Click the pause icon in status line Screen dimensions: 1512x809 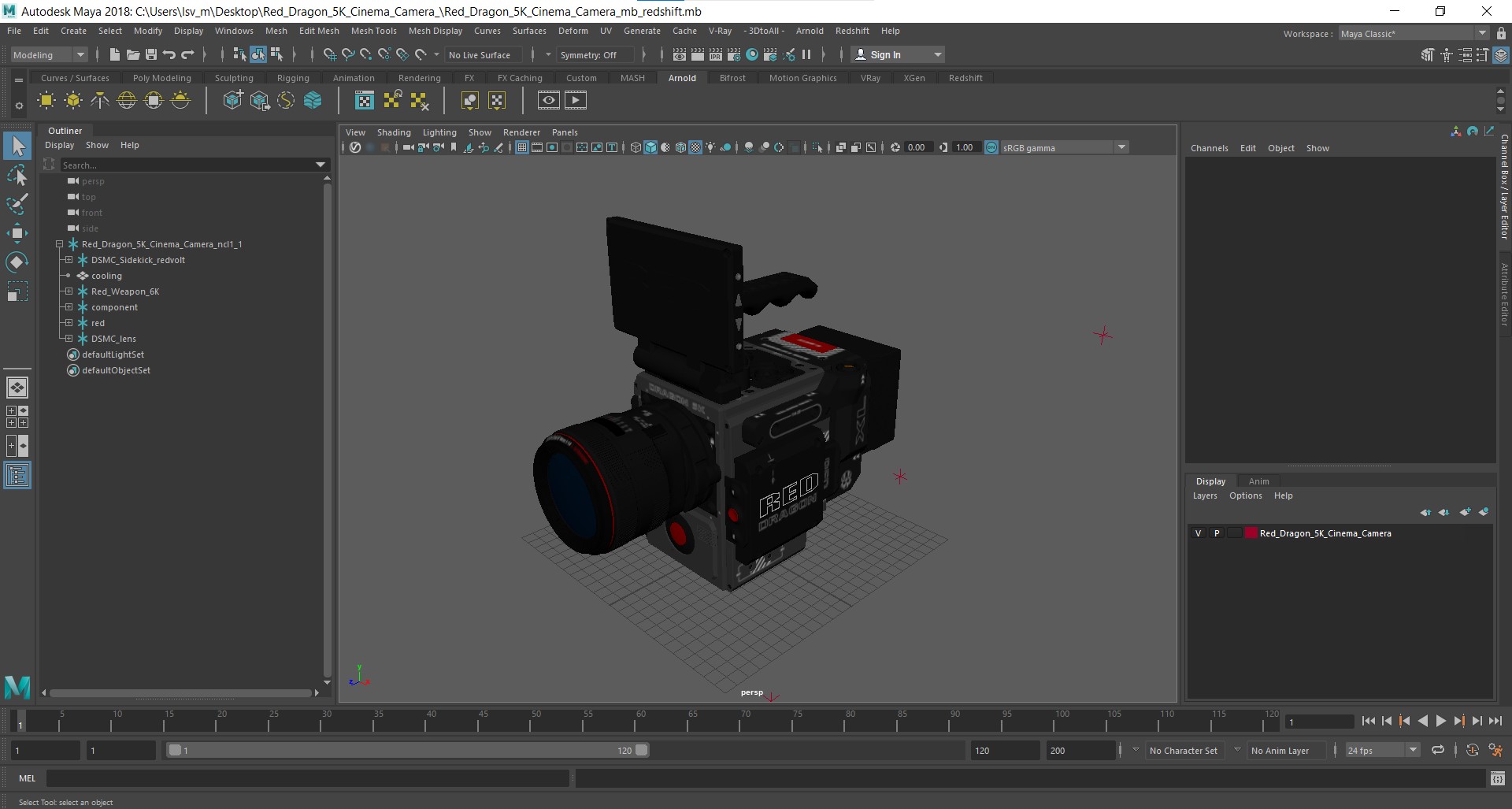pos(806,54)
